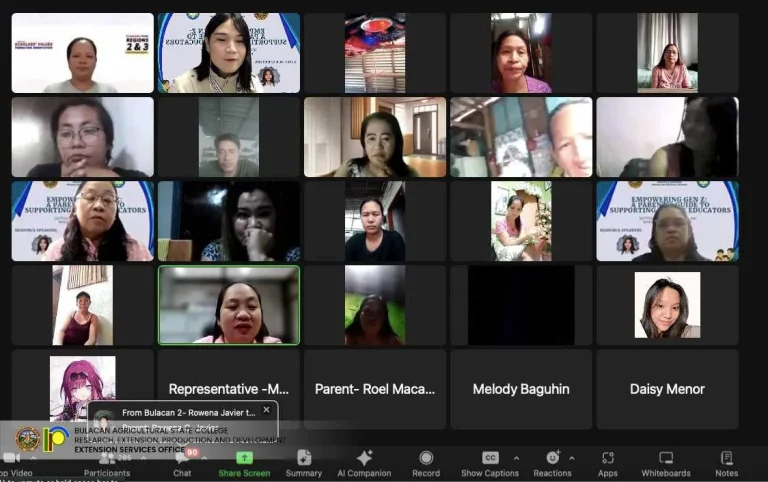This screenshot has height=482, width=768.
Task: Select the Representative -M... tile
Action: coord(229,389)
